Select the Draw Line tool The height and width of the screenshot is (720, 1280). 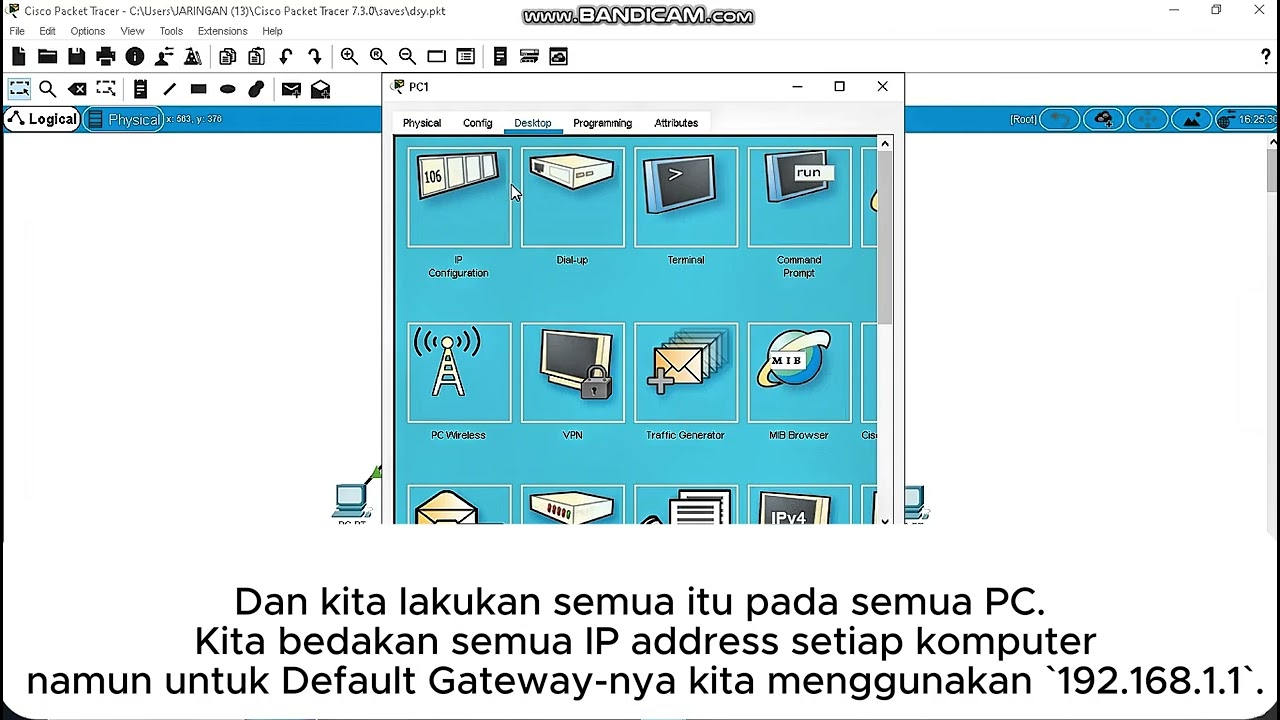[x=169, y=89]
